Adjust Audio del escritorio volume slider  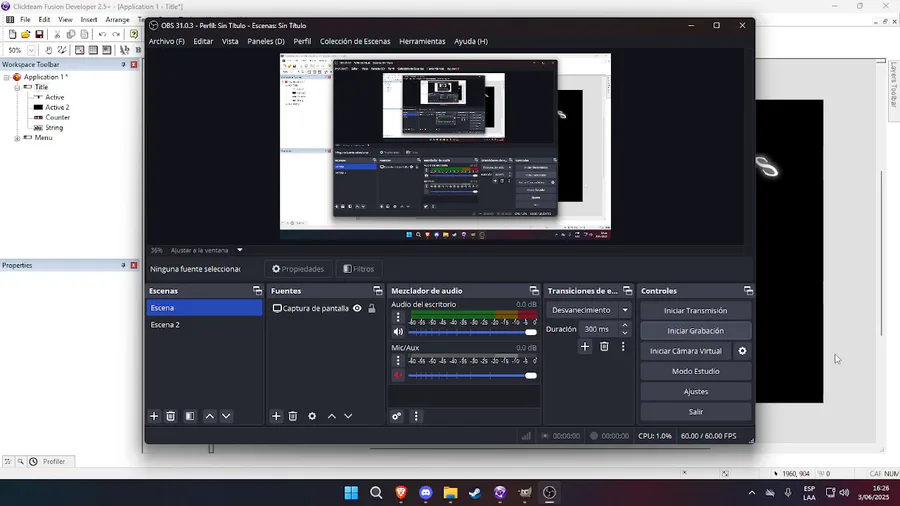tap(472, 332)
